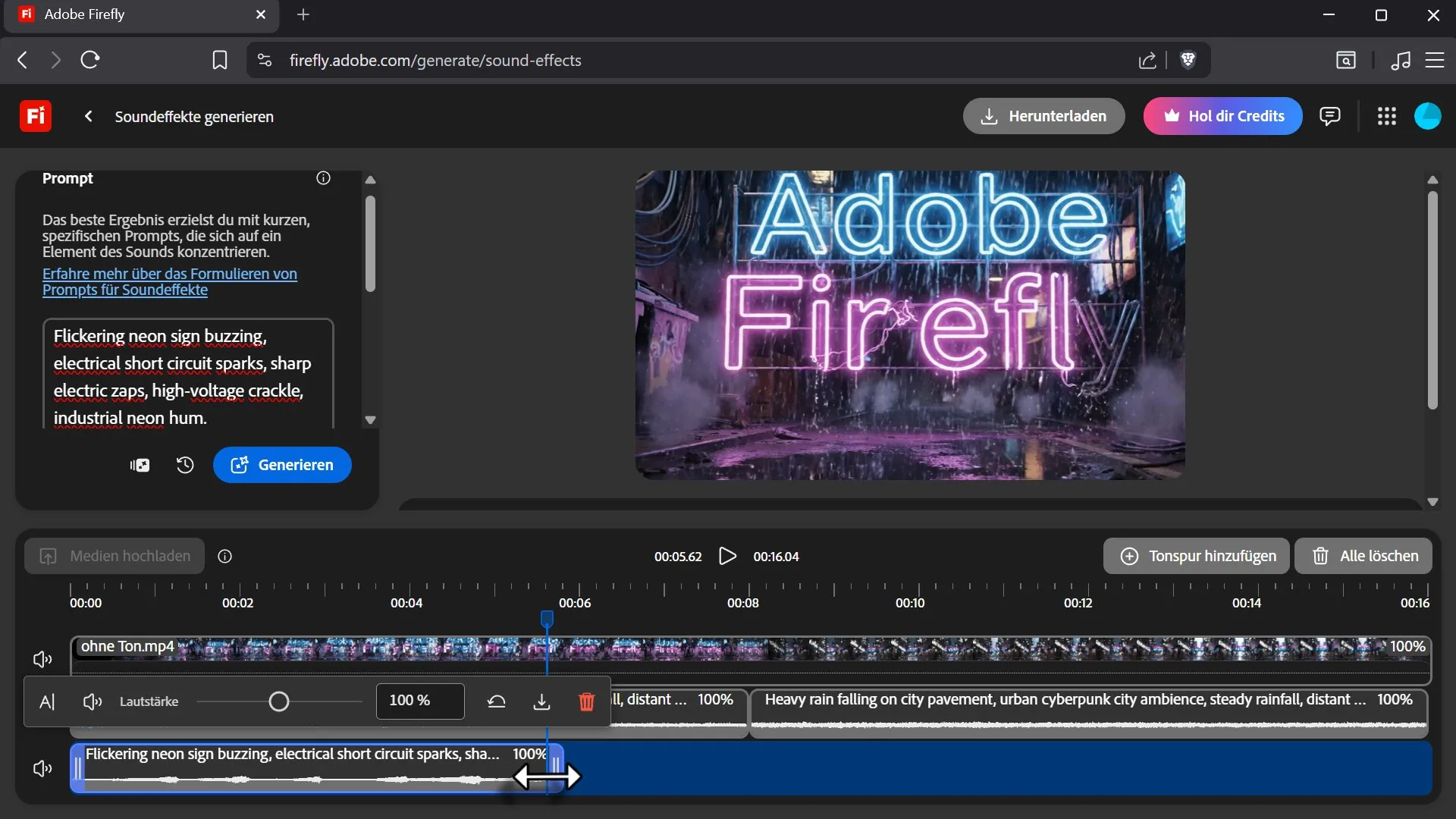Open the browser hamburger menu

click(x=1435, y=60)
